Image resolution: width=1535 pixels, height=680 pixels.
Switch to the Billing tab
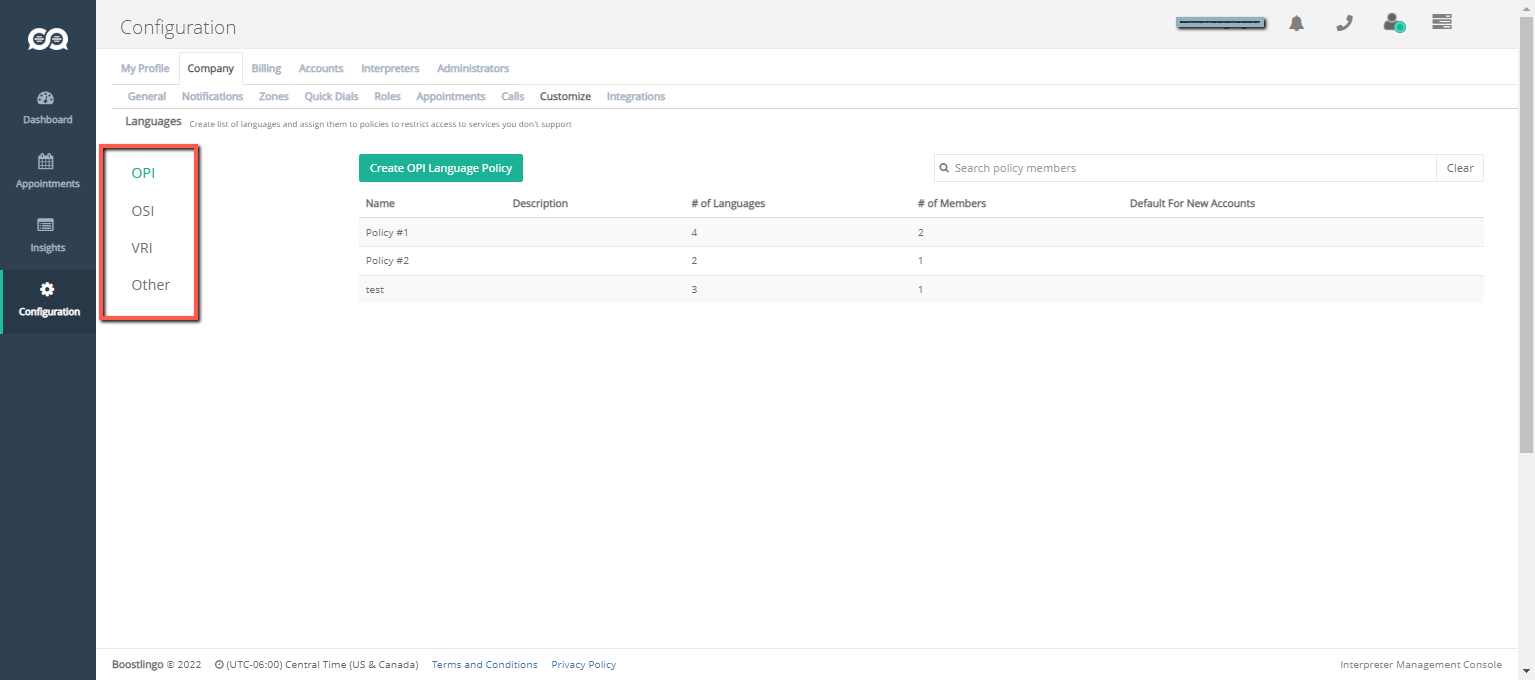[266, 69]
